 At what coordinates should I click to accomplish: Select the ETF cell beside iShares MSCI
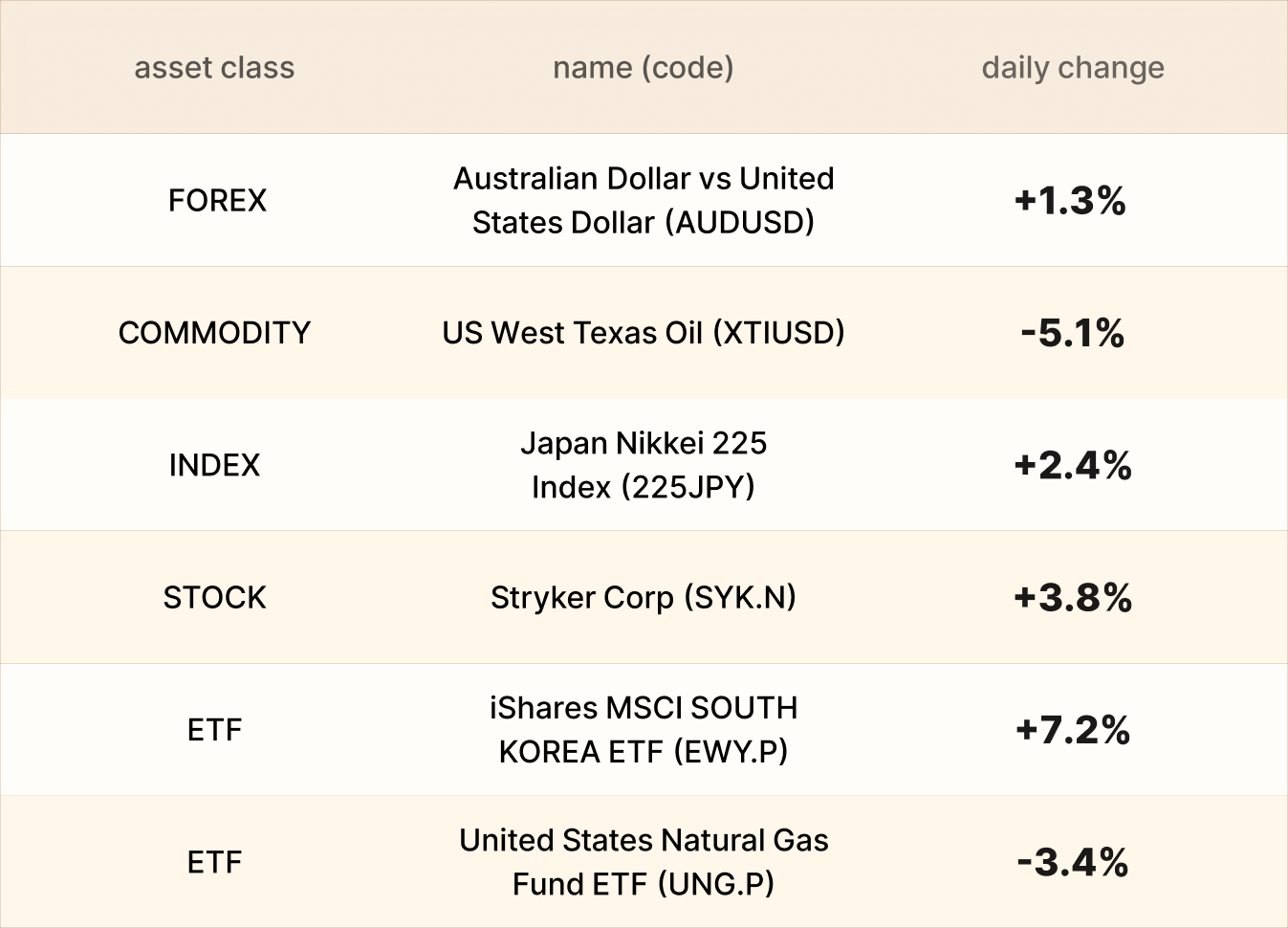[214, 730]
